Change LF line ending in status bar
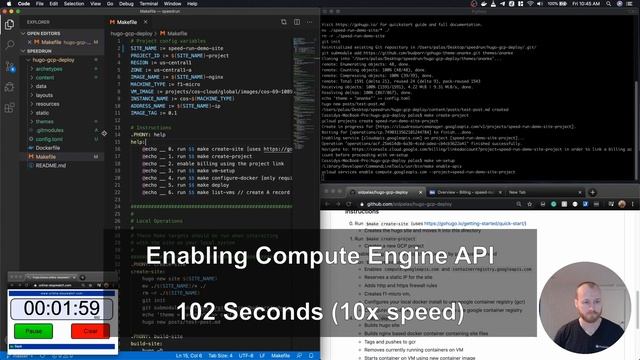This screenshot has height=360, width=640. coord(262,356)
